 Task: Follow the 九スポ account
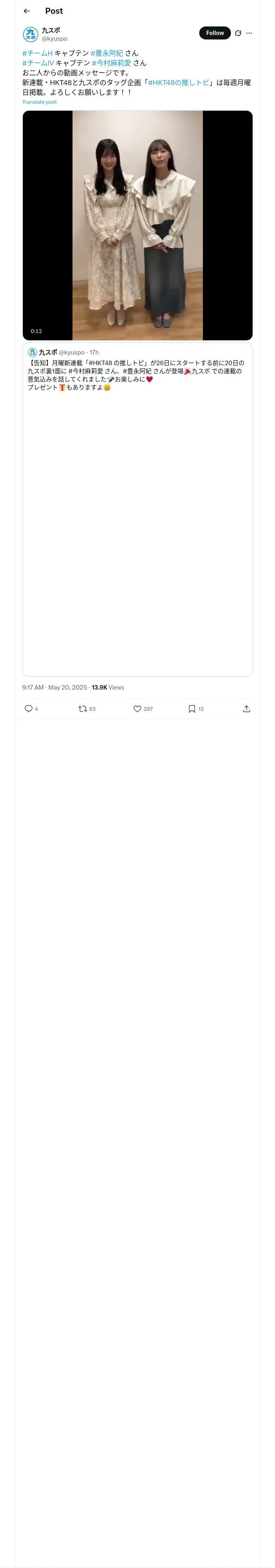pos(215,33)
